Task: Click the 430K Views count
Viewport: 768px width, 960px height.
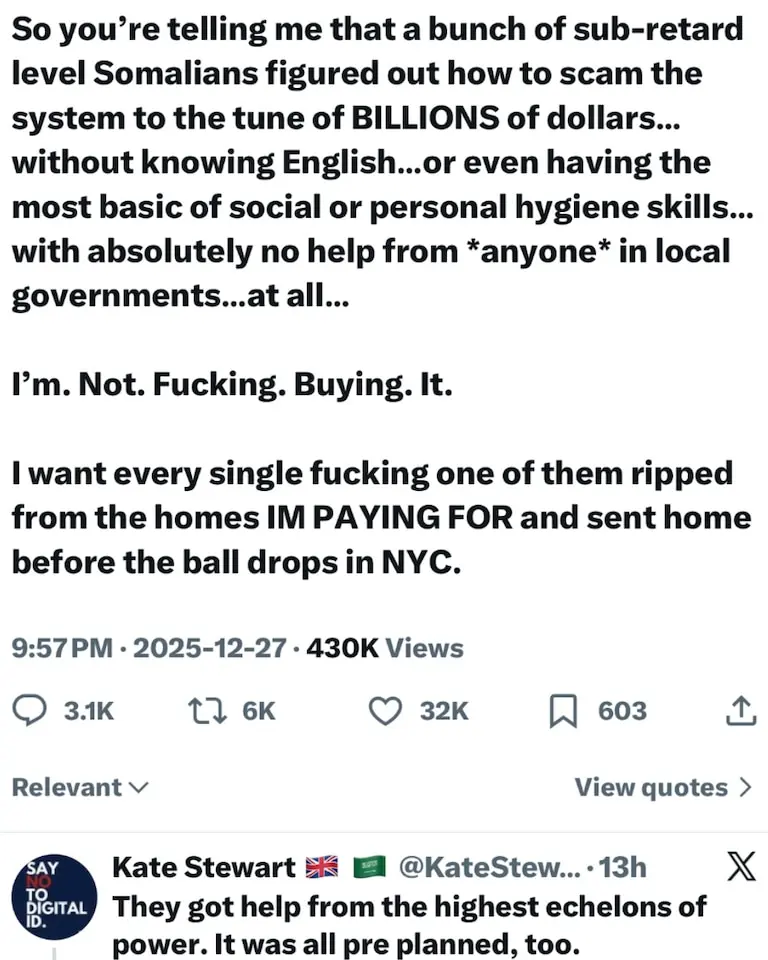Action: [385, 648]
